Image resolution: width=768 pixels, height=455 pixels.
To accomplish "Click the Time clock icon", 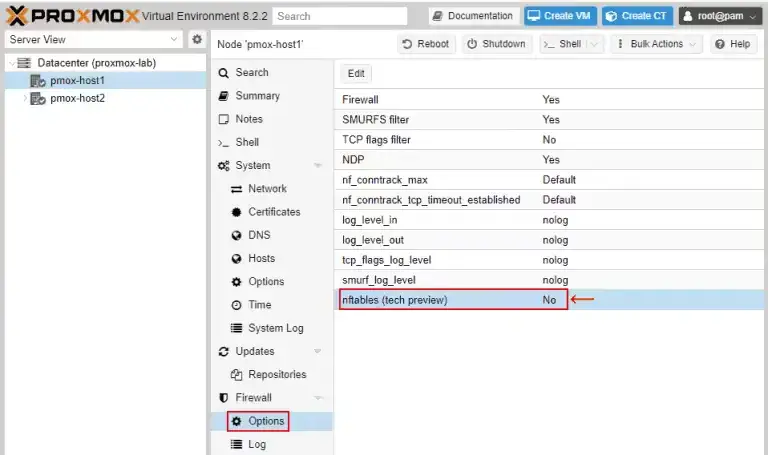I will [236, 305].
